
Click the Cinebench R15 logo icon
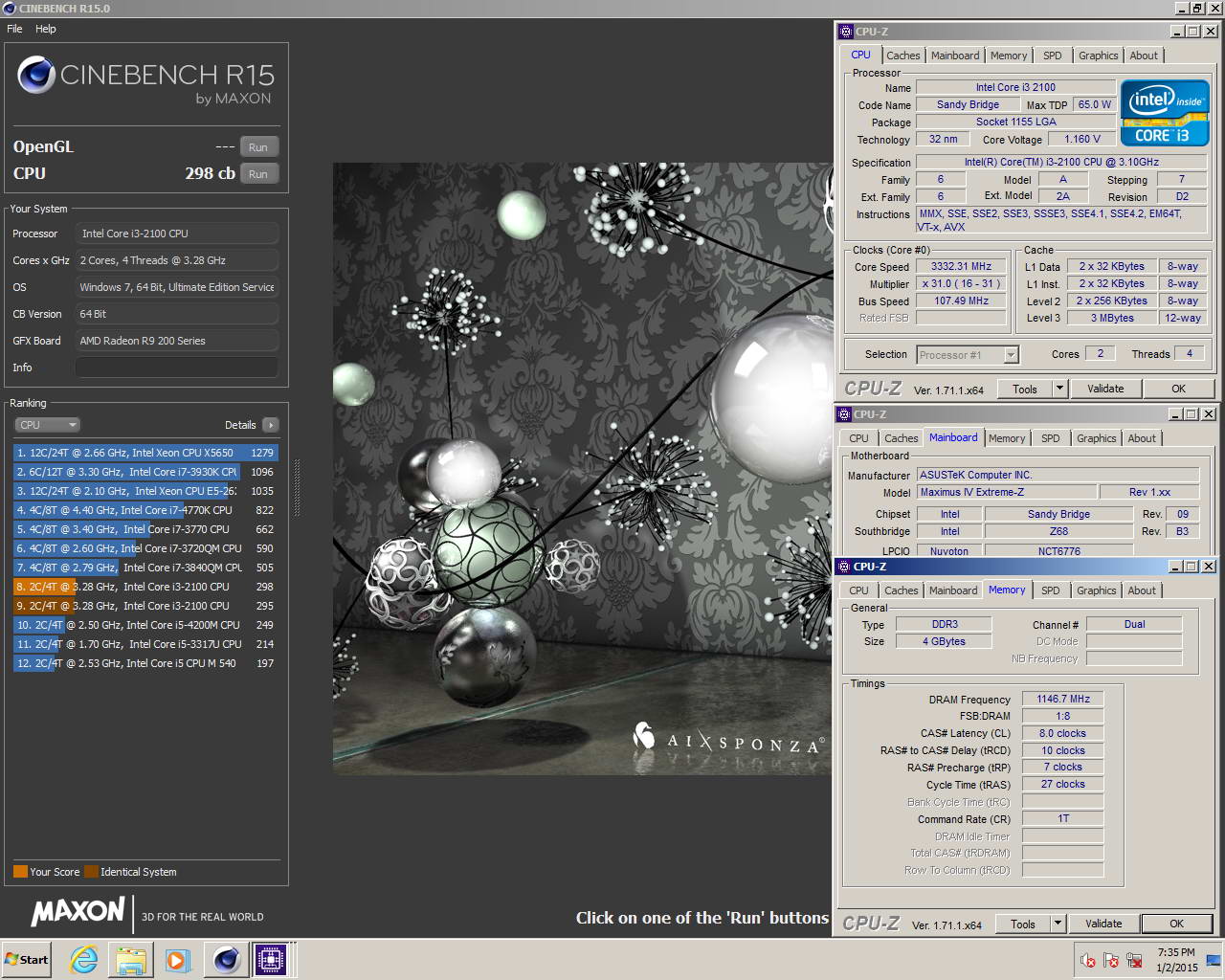click(36, 76)
